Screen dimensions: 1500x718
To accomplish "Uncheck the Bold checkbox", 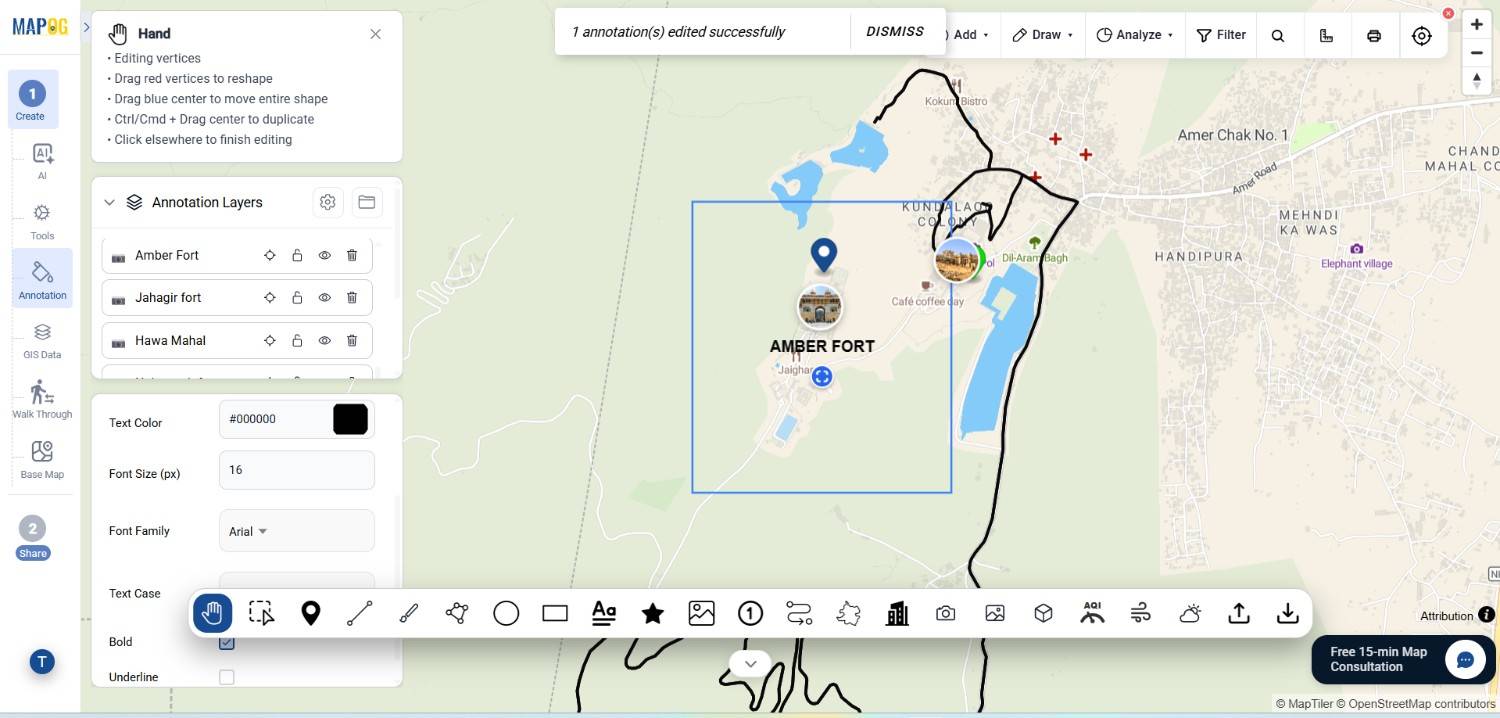I will click(227, 642).
